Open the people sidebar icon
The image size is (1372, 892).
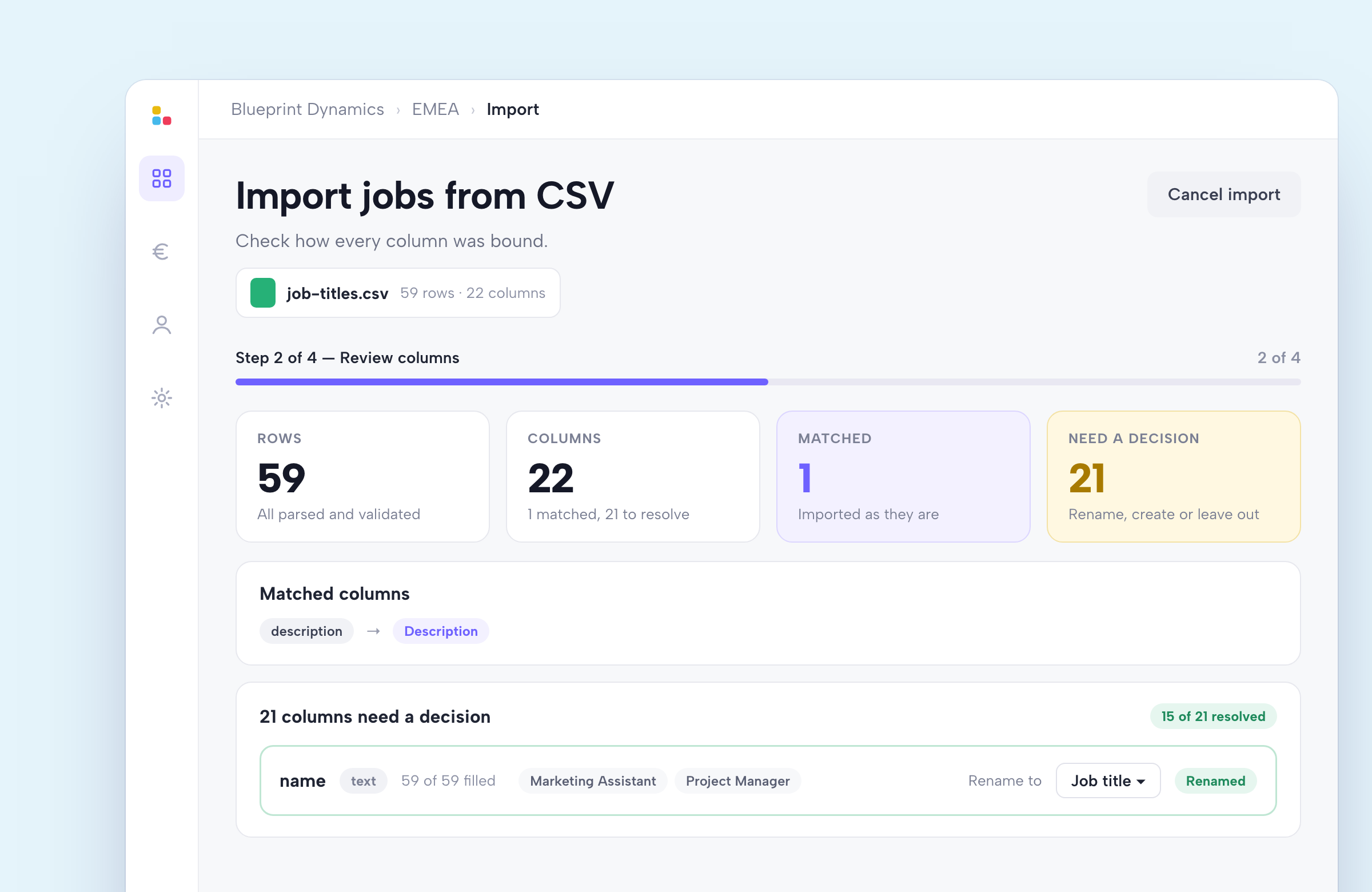[161, 325]
